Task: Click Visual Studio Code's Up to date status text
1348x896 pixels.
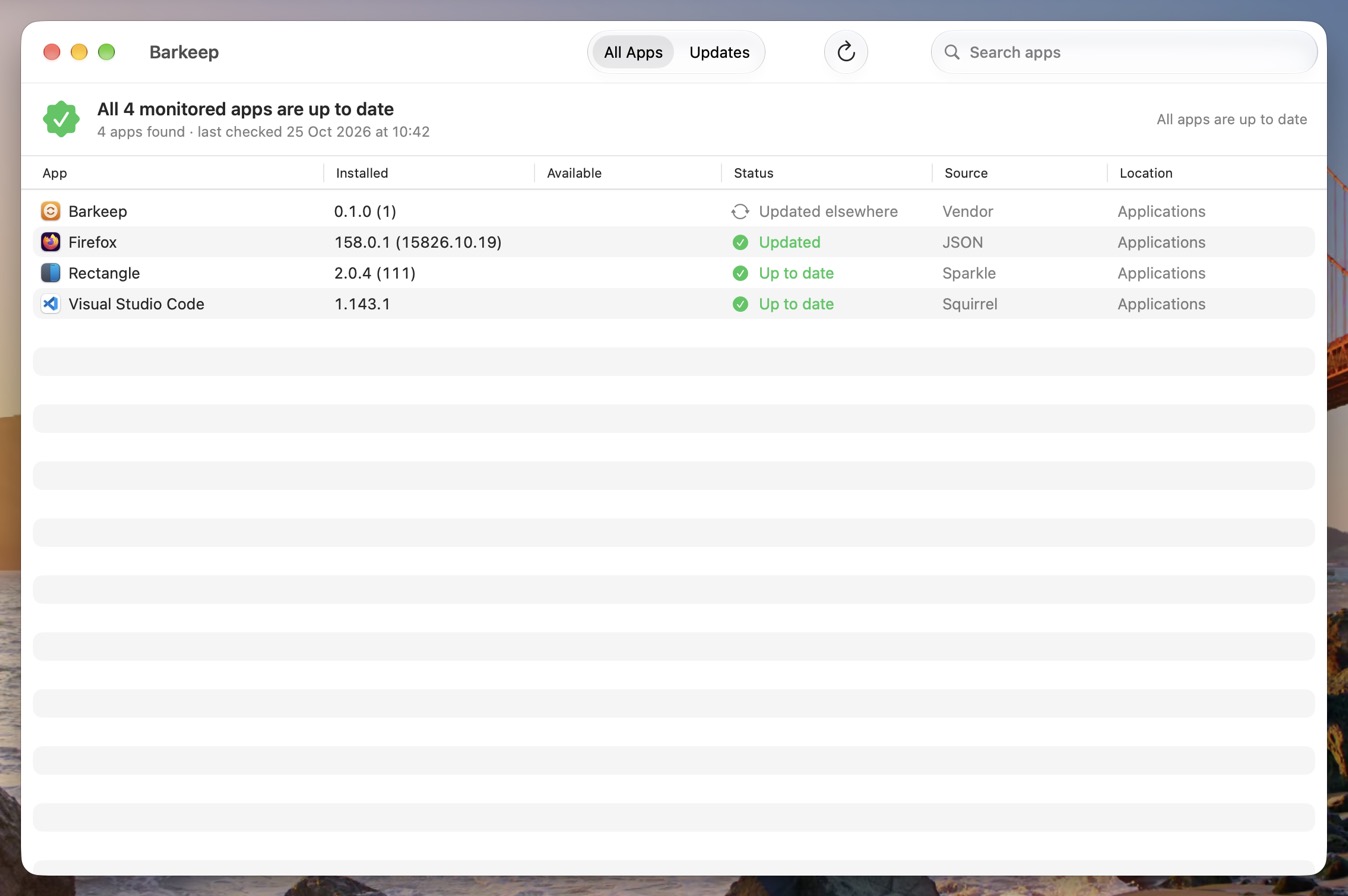Action: tap(796, 304)
